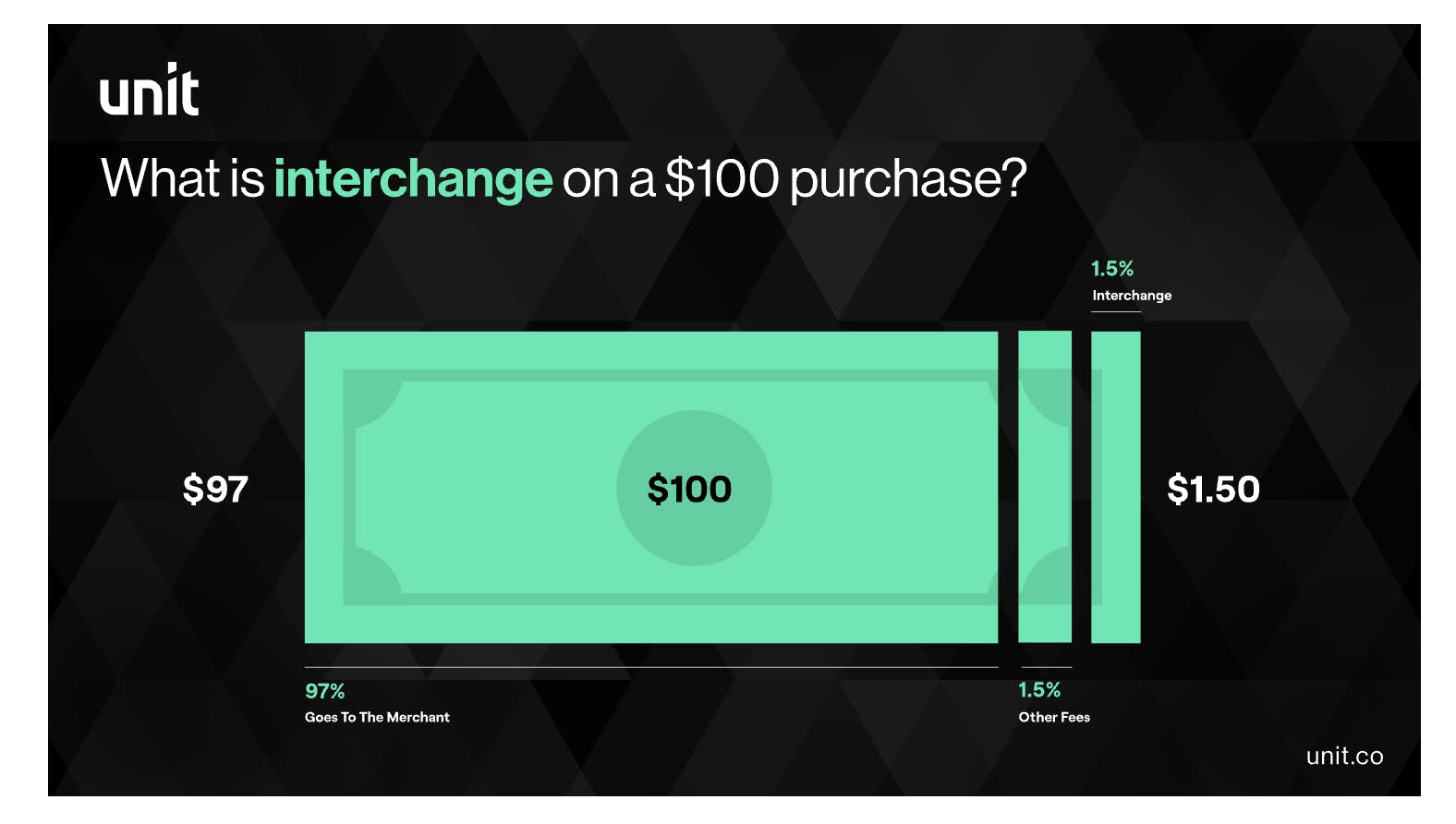Click the 1.5% figure above Other Fees
Viewport: 1456px width, 824px height.
pyautogui.click(x=1039, y=690)
